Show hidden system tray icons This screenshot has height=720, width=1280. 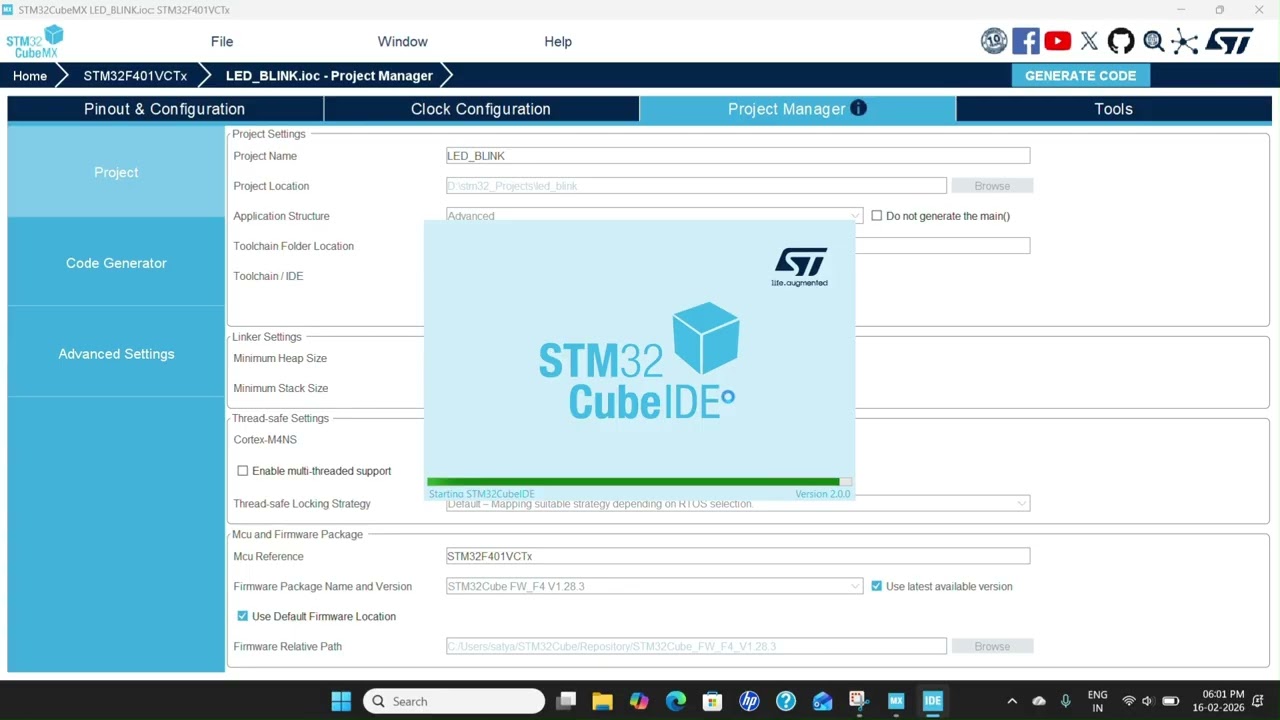1012,701
